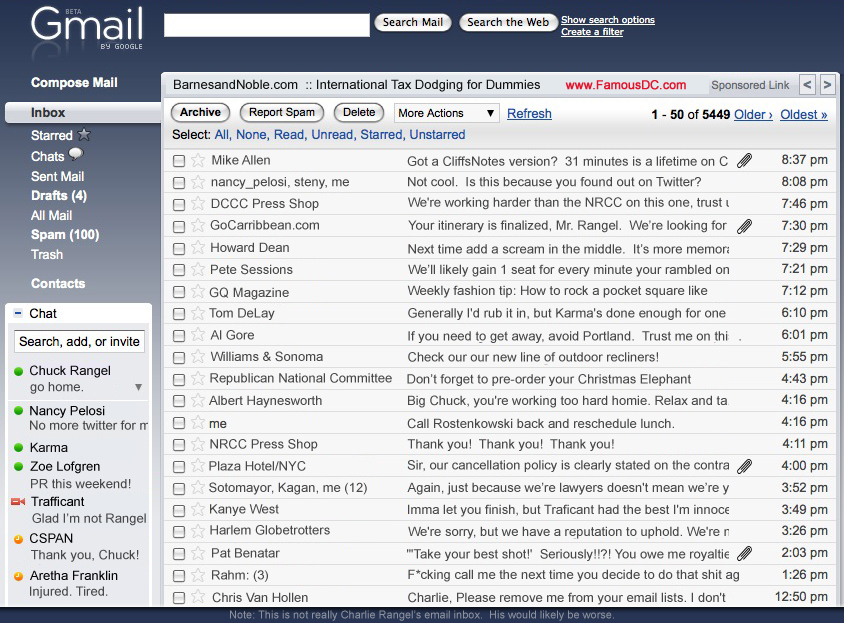The height and width of the screenshot is (624, 844).
Task: Select the Kanye West email checkbox
Action: tap(179, 510)
